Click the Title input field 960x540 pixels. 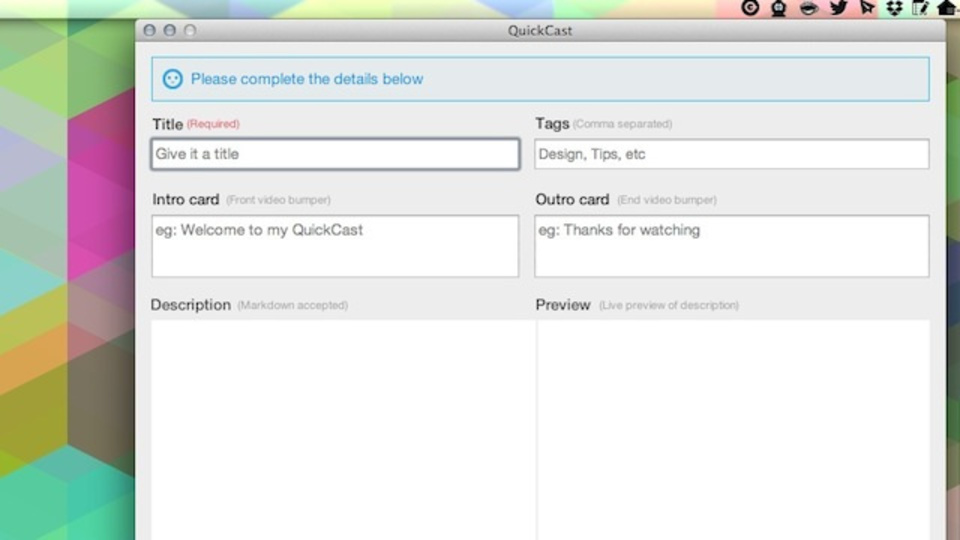click(x=335, y=154)
